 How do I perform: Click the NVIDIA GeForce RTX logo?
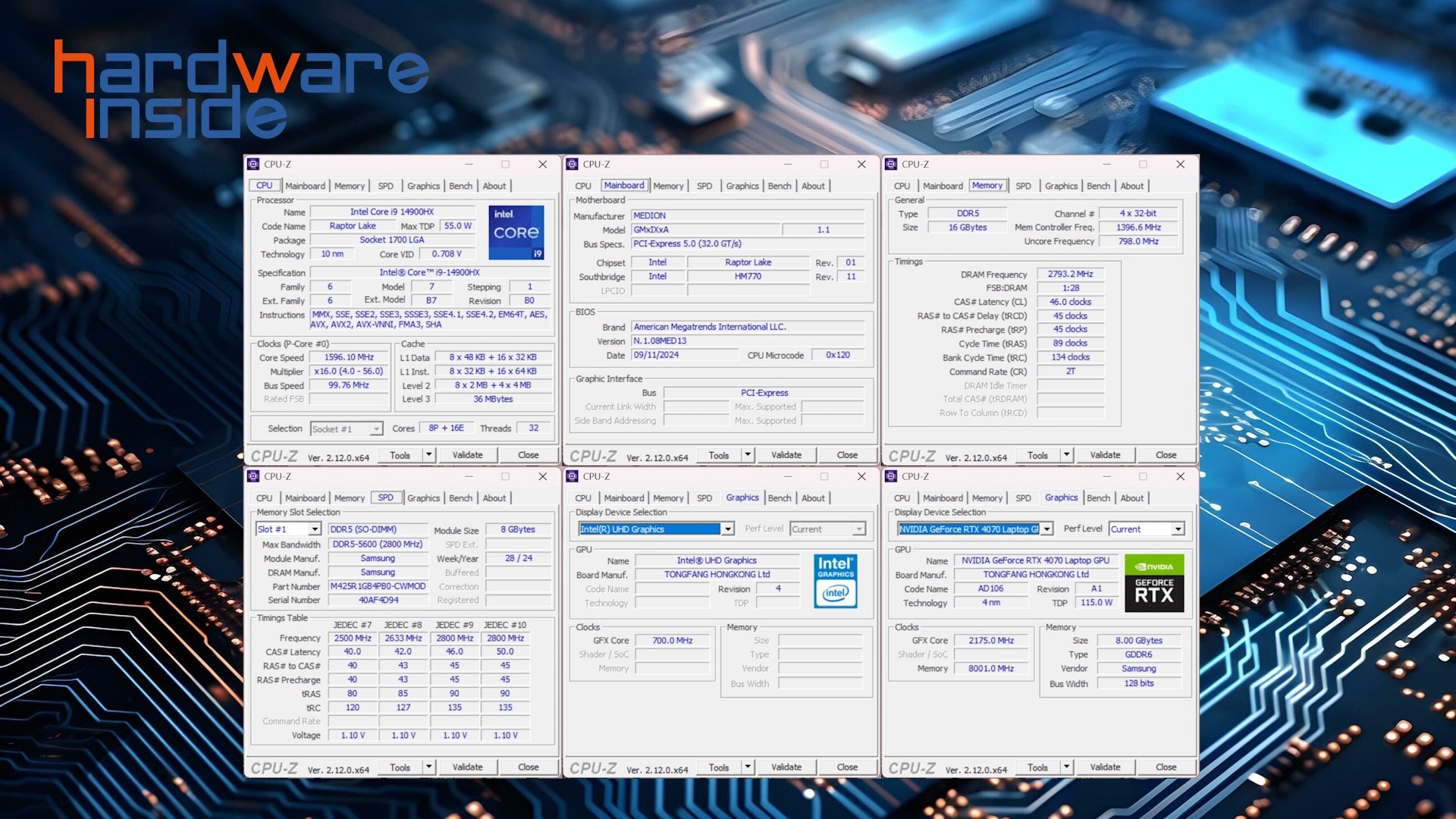click(x=1153, y=582)
